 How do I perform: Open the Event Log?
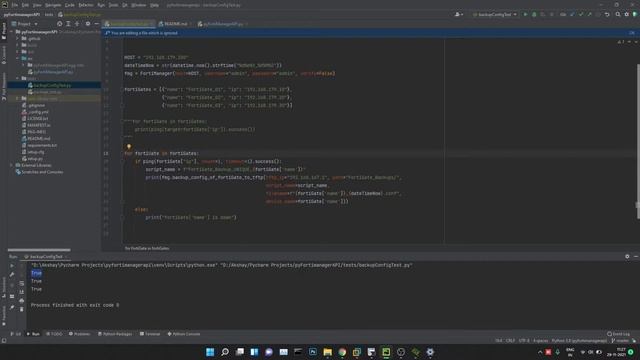pos(618,334)
